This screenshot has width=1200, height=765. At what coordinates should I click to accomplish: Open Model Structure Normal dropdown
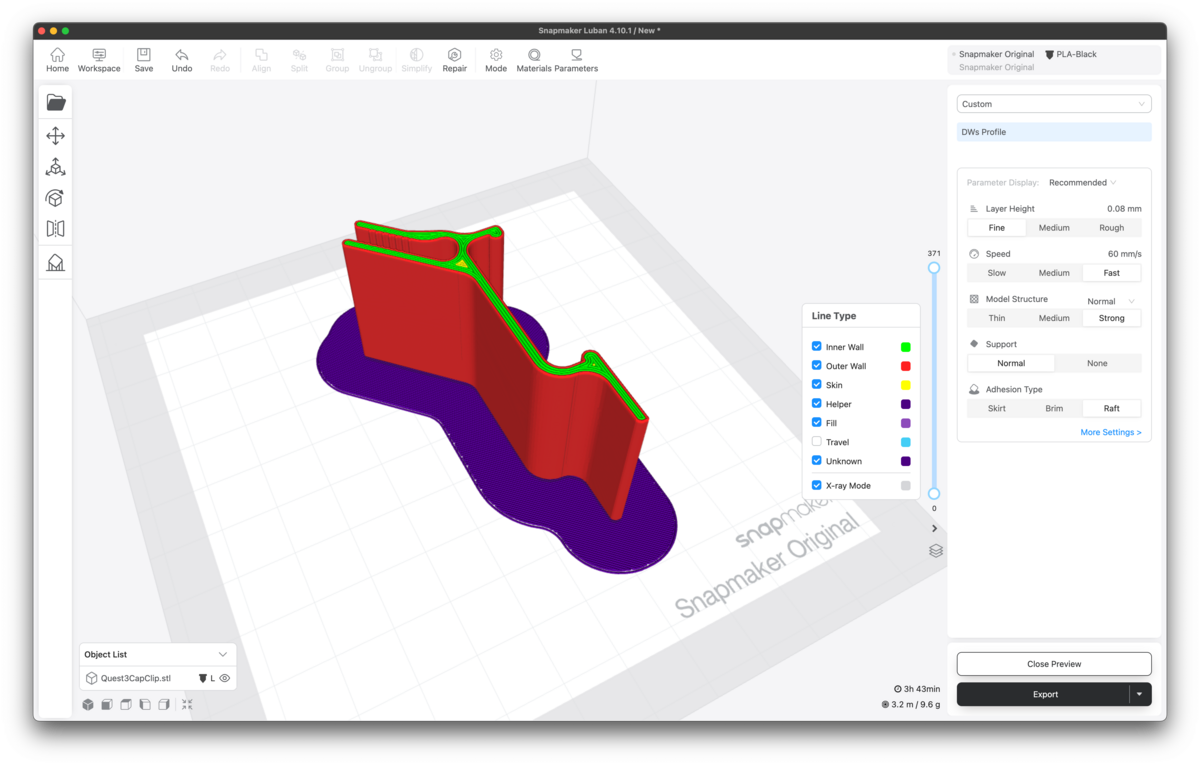pyautogui.click(x=1111, y=301)
